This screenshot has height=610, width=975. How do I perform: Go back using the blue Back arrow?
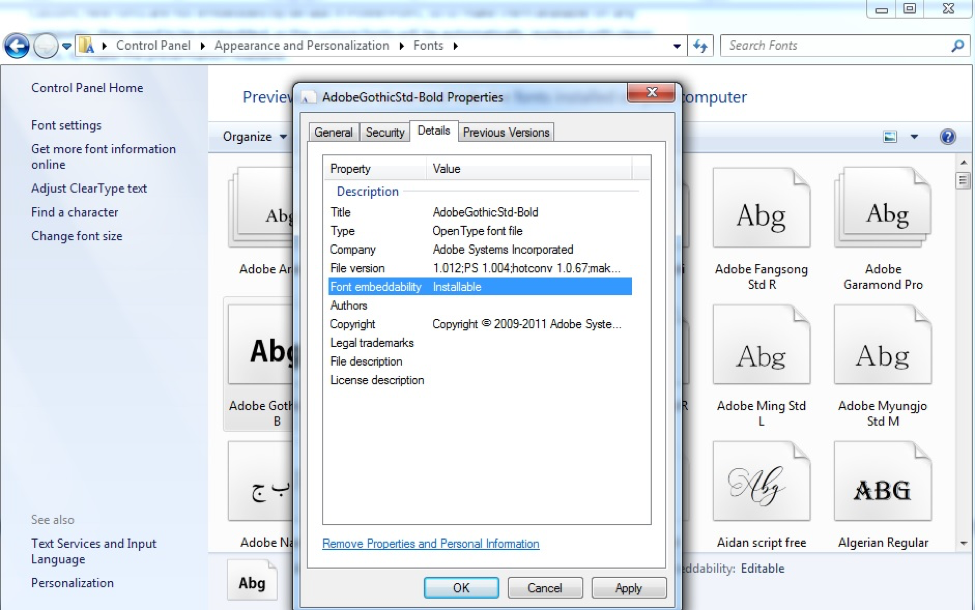point(17,45)
